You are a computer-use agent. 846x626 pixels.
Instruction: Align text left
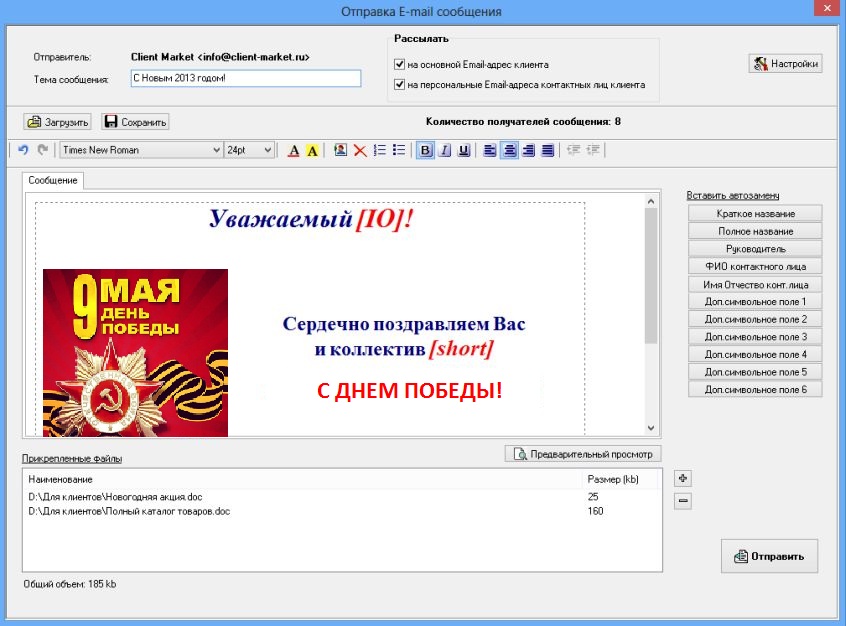tap(489, 151)
